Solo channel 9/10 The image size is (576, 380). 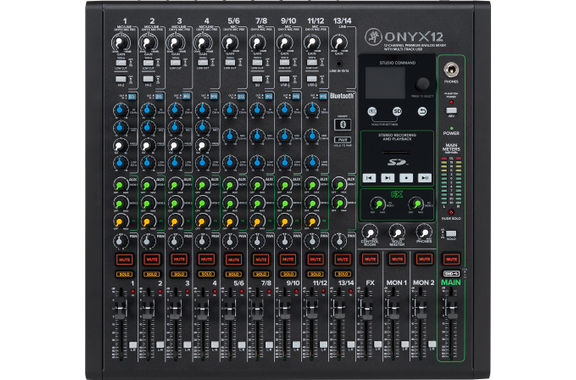288,274
